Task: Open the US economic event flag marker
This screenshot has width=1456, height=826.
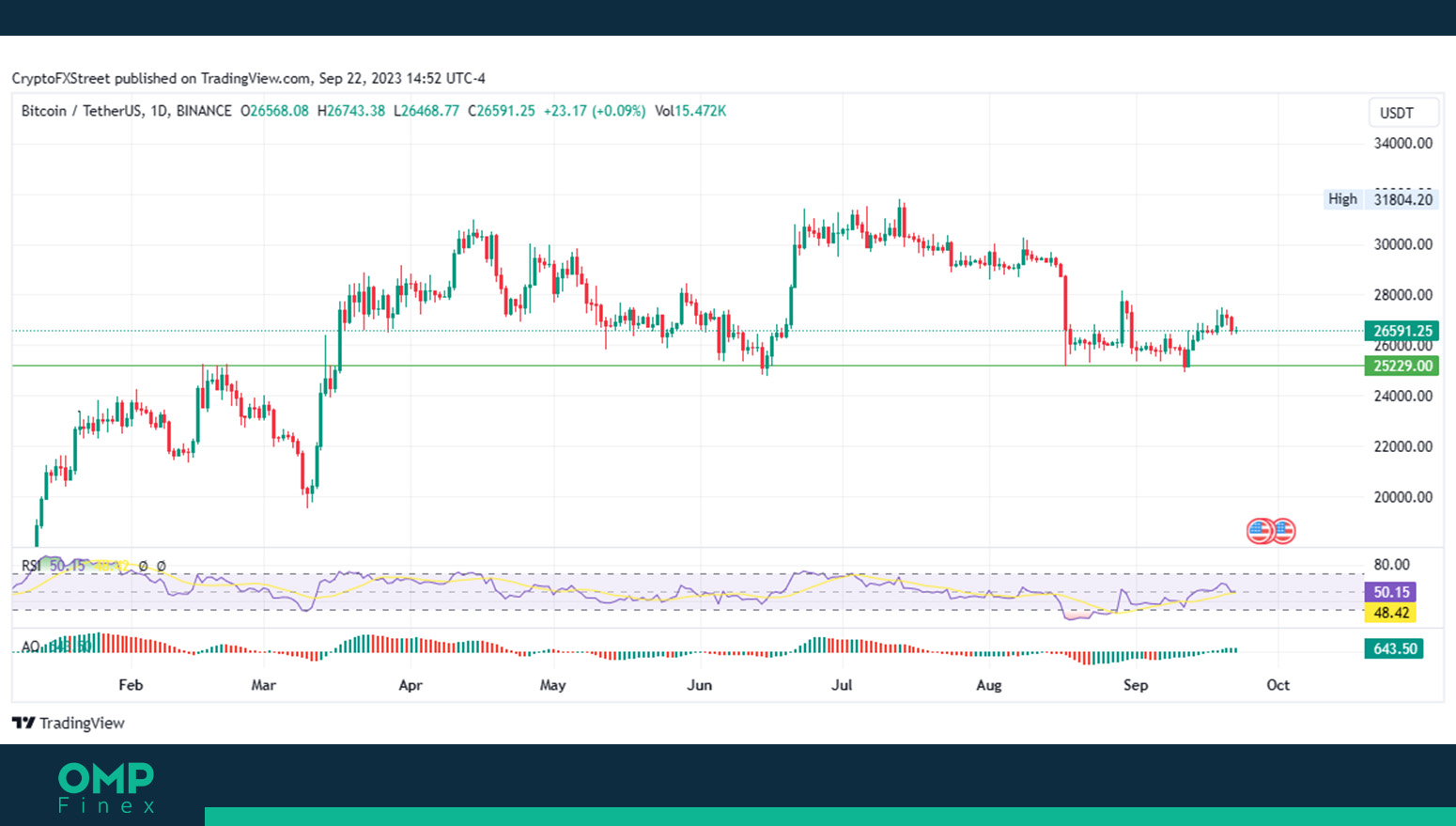Action: (1271, 531)
